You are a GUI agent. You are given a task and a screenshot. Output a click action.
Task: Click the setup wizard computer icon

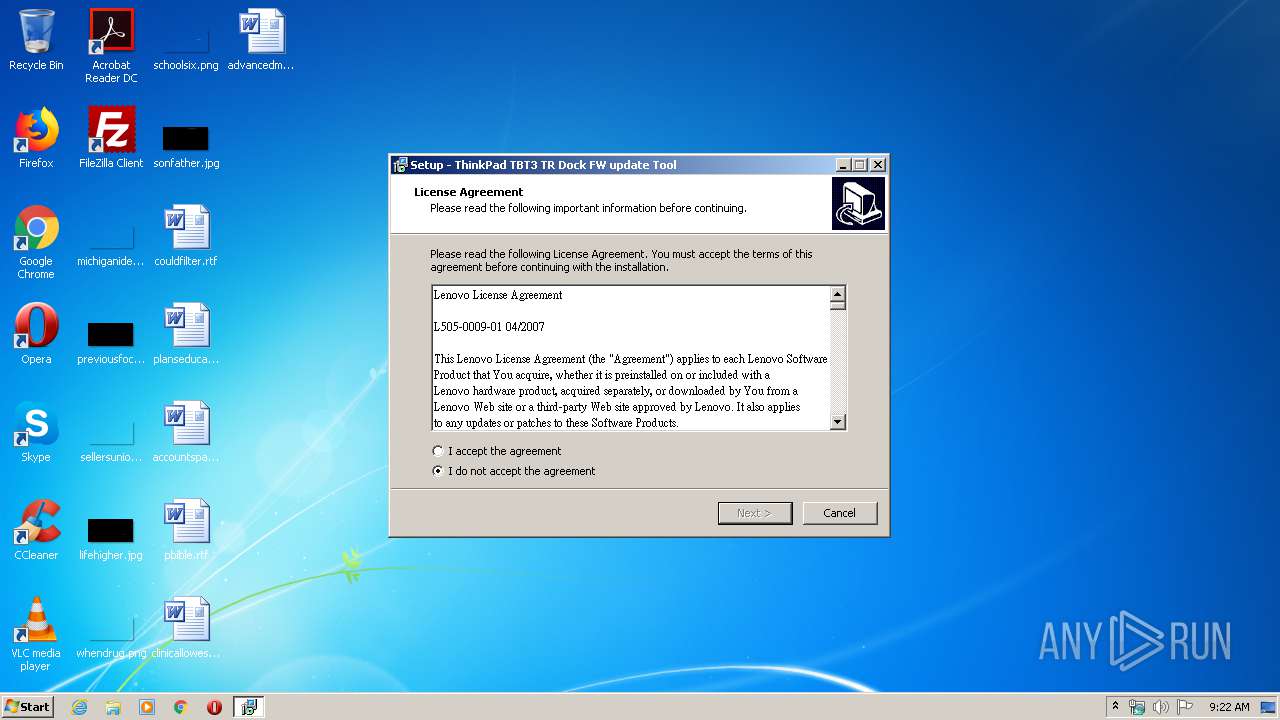point(858,203)
